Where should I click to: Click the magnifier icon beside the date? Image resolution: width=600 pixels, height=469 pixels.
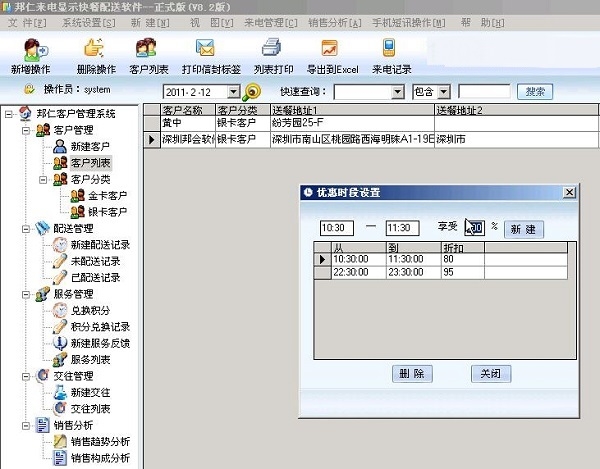(x=252, y=92)
